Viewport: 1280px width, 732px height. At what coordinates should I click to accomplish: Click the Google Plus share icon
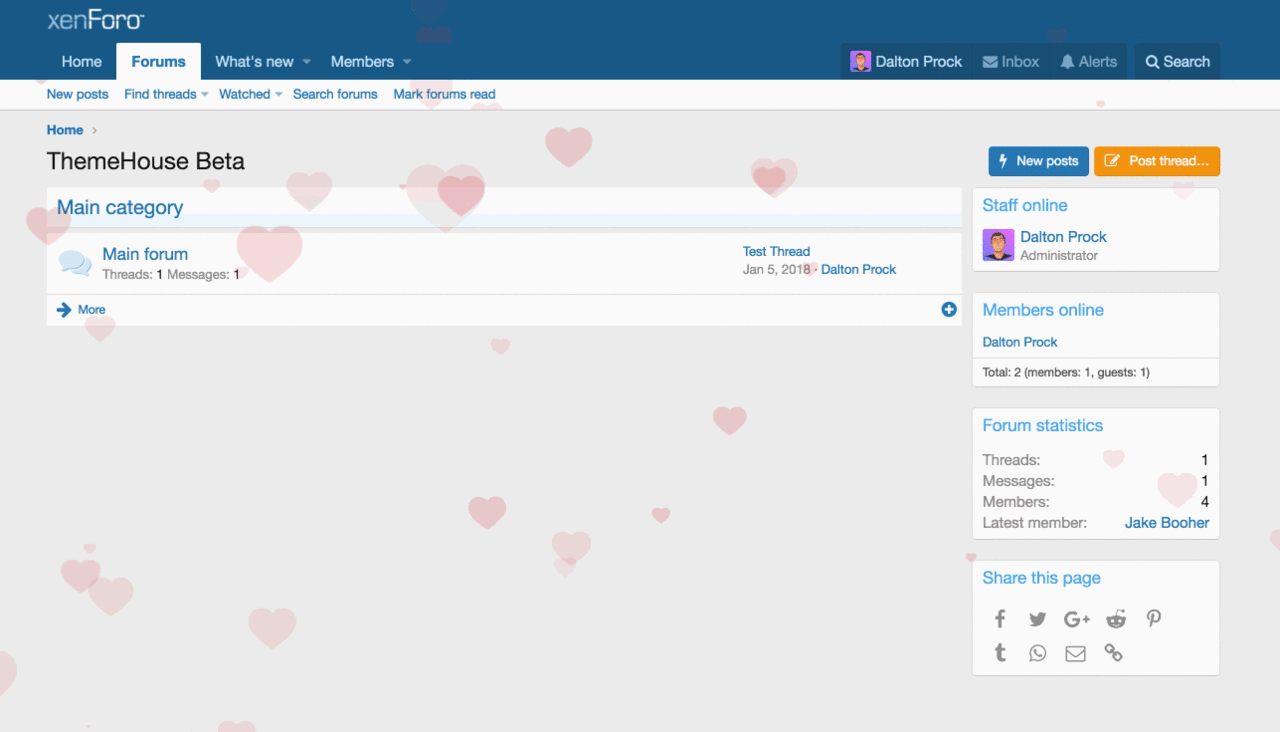point(1076,619)
